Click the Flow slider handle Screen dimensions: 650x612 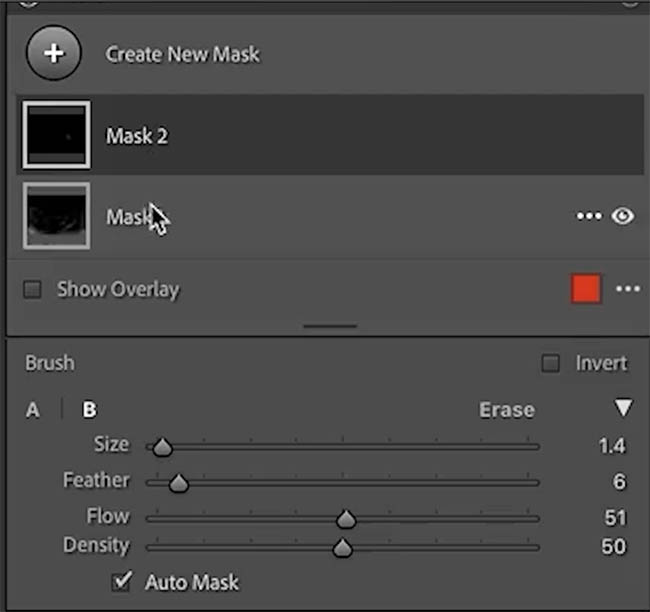[x=346, y=519]
